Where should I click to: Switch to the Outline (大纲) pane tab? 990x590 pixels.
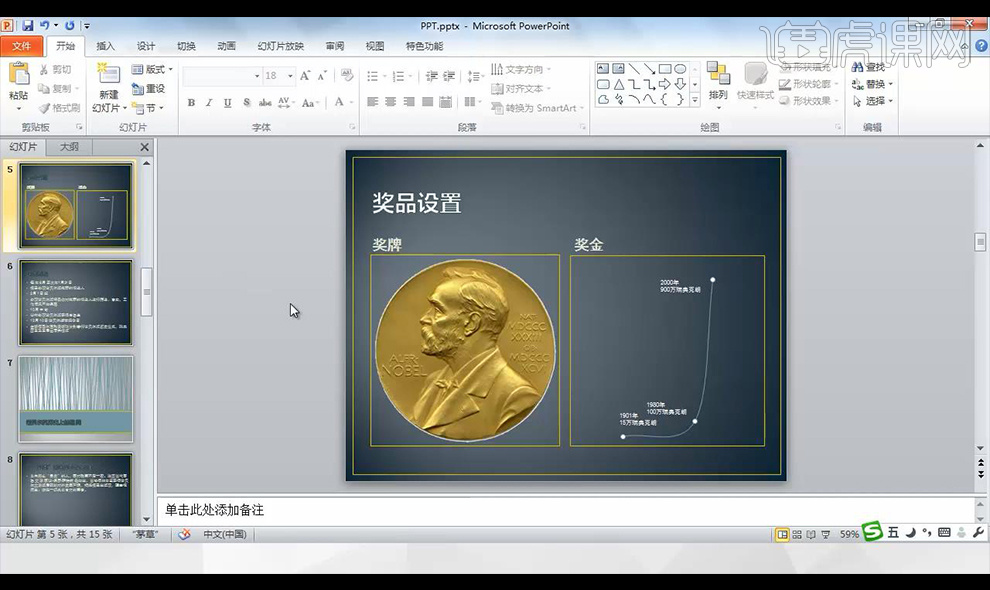click(69, 147)
